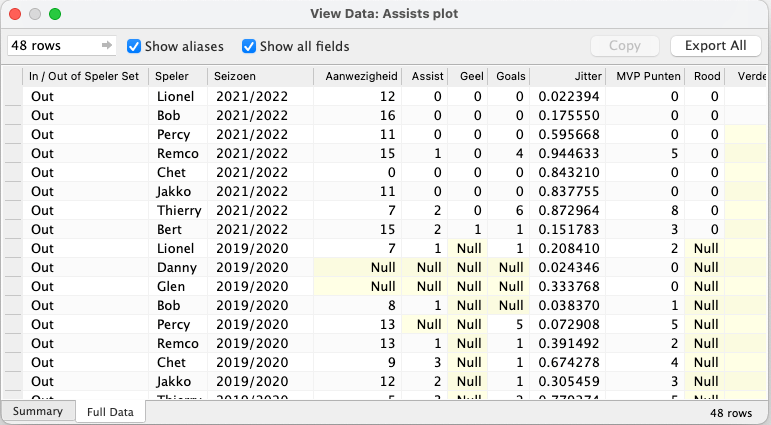Image resolution: width=771 pixels, height=425 pixels.
Task: Click the Rood column header
Action: pyautogui.click(x=706, y=76)
